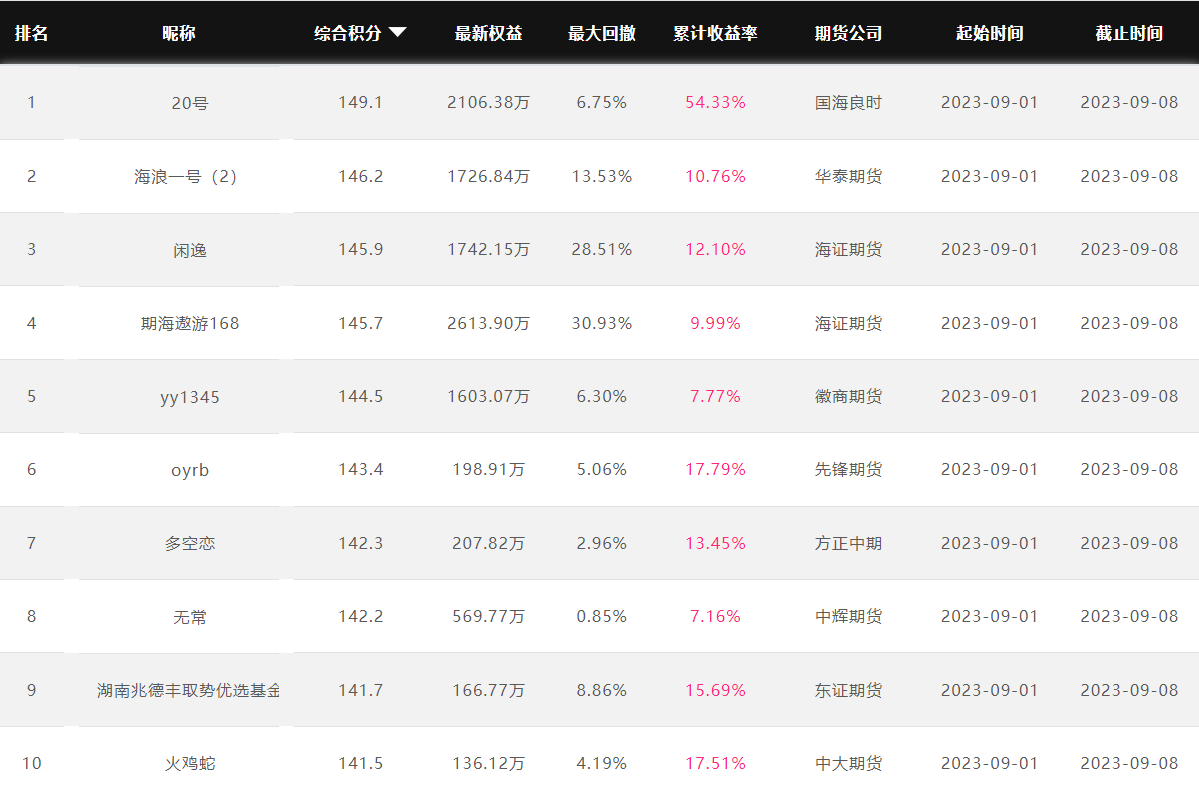Click the futures company 东证期货
The width and height of the screenshot is (1199, 799).
849,690
